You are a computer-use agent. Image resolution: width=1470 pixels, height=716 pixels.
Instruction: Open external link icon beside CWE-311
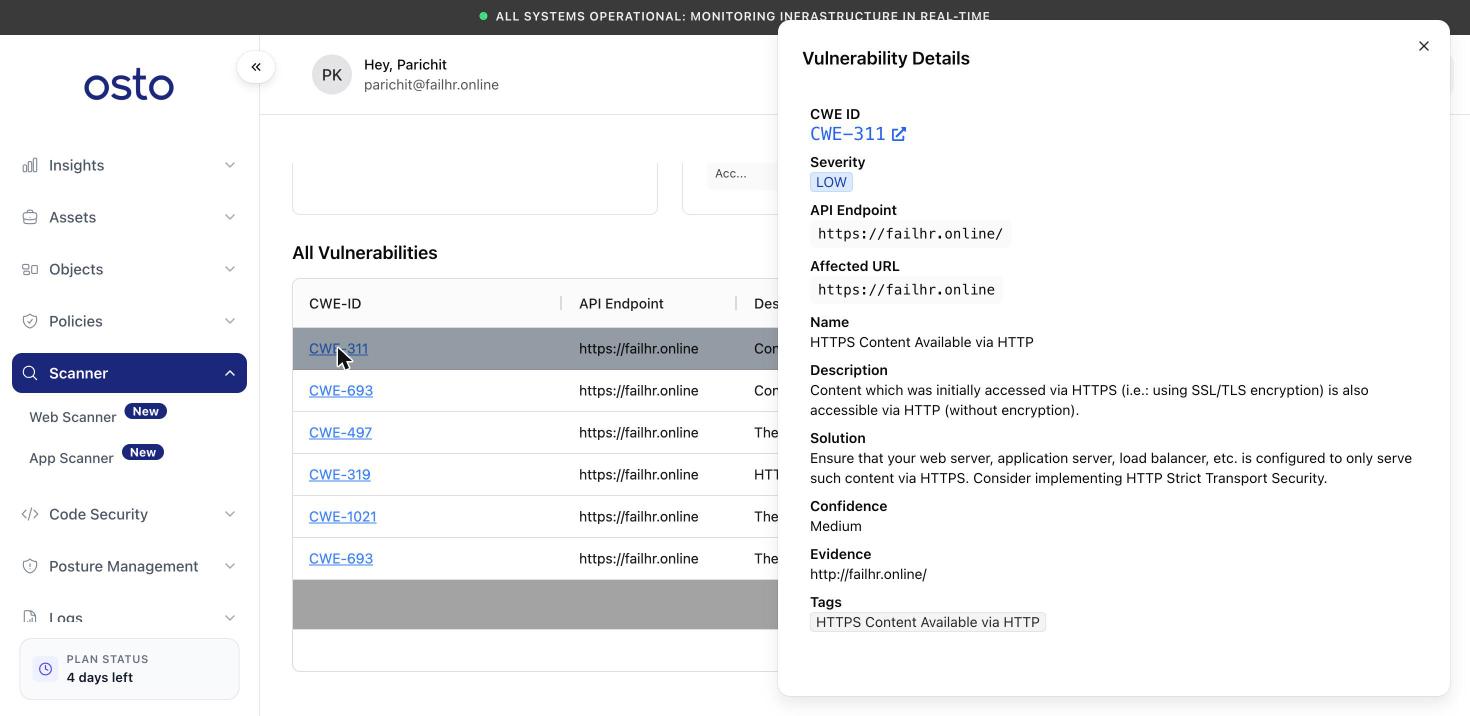point(899,134)
